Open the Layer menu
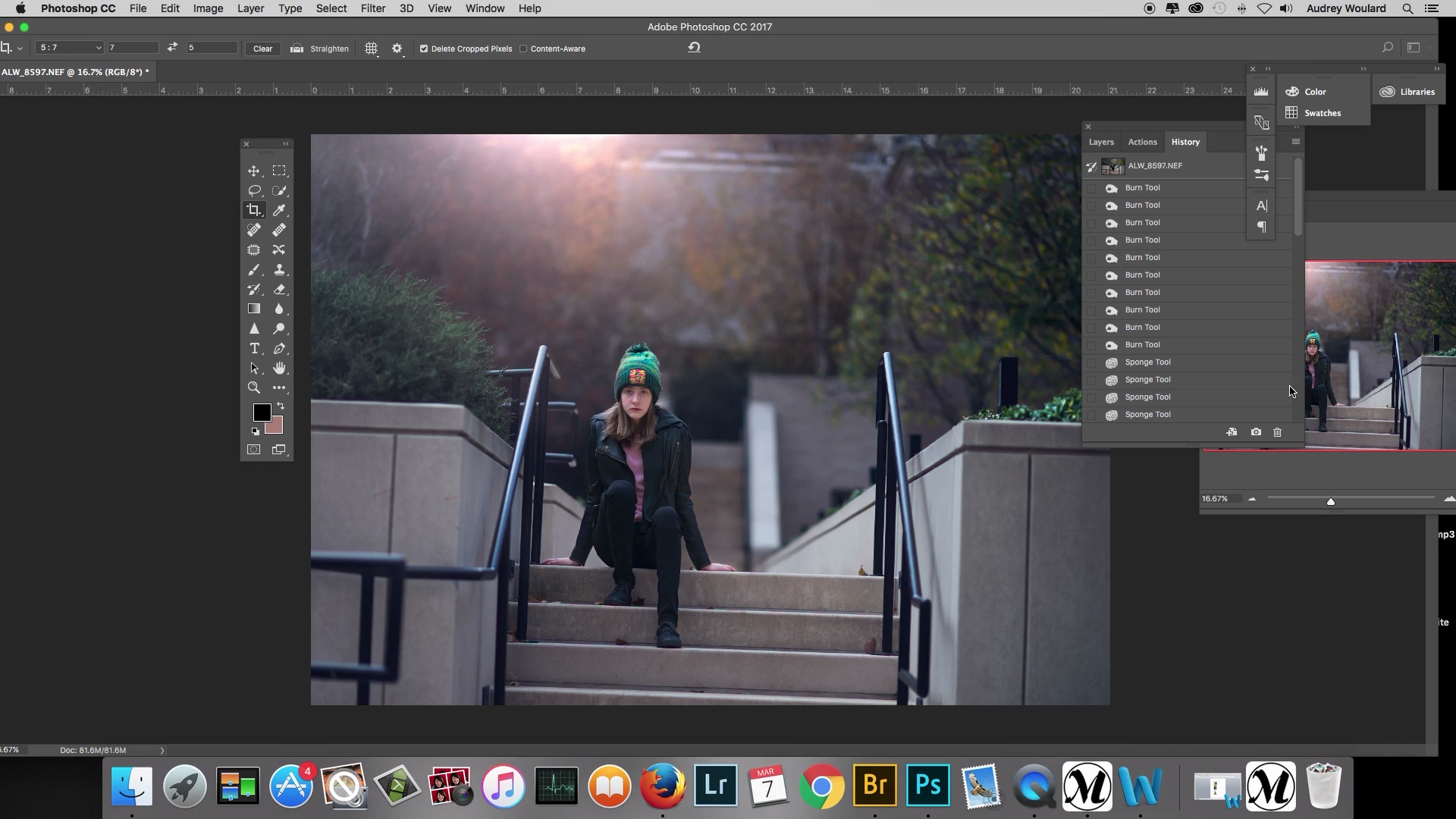The image size is (1456, 819). point(250,8)
